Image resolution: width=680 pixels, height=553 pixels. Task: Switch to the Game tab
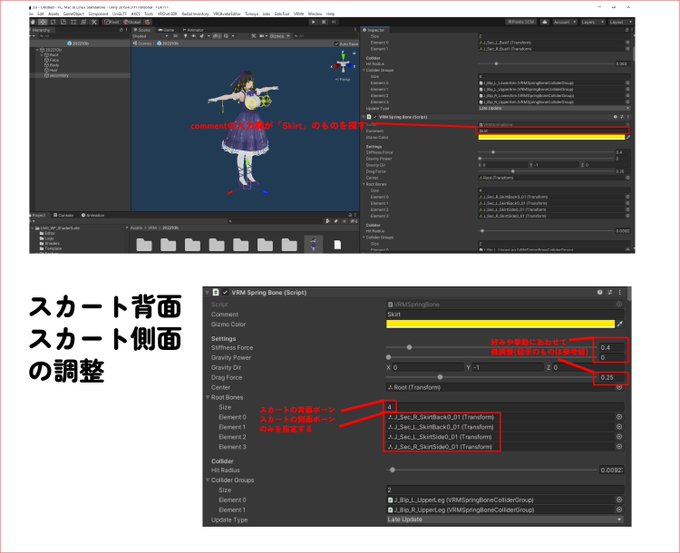pos(166,30)
